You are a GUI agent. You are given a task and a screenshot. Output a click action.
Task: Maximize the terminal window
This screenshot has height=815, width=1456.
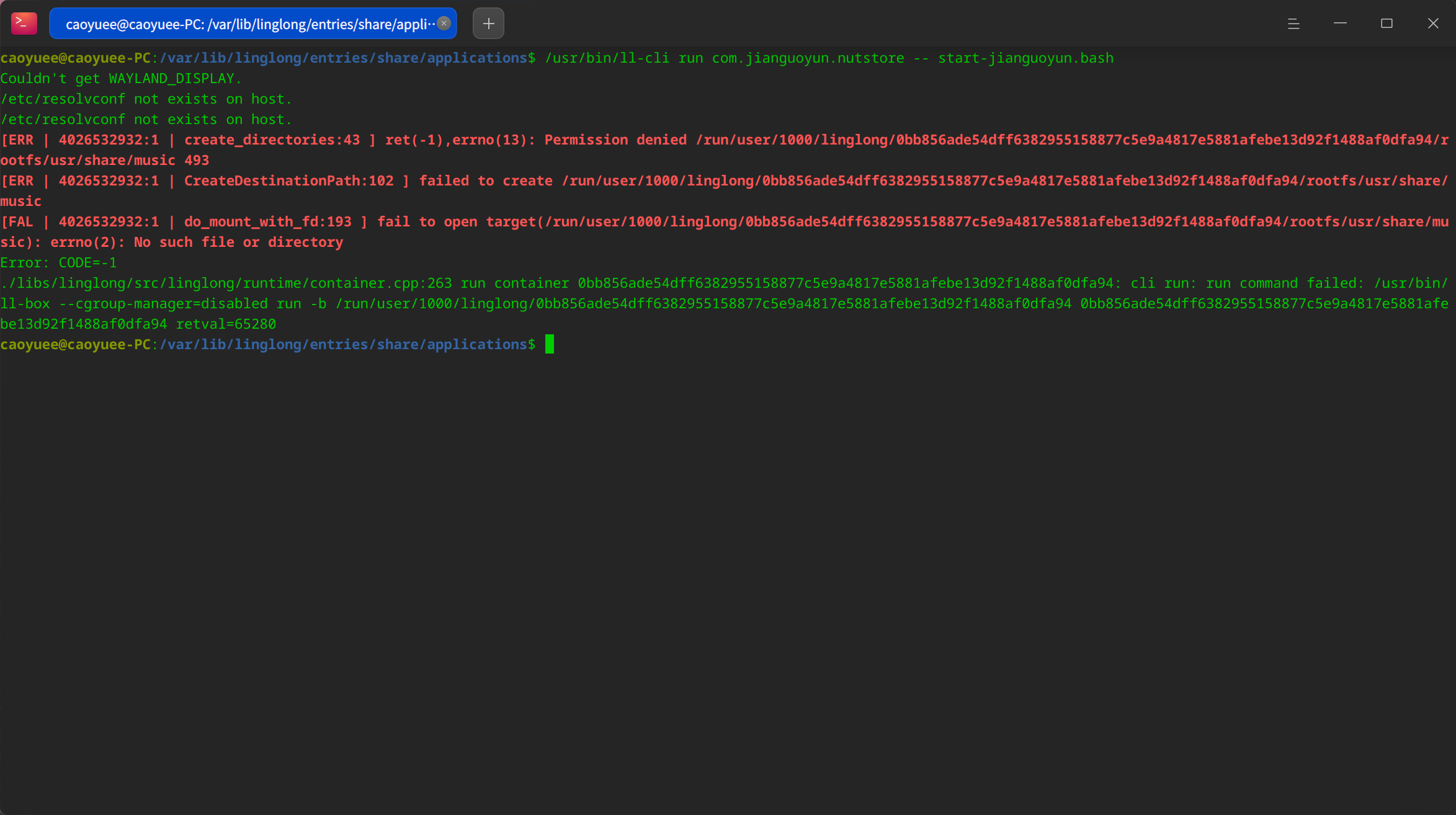(x=1387, y=24)
